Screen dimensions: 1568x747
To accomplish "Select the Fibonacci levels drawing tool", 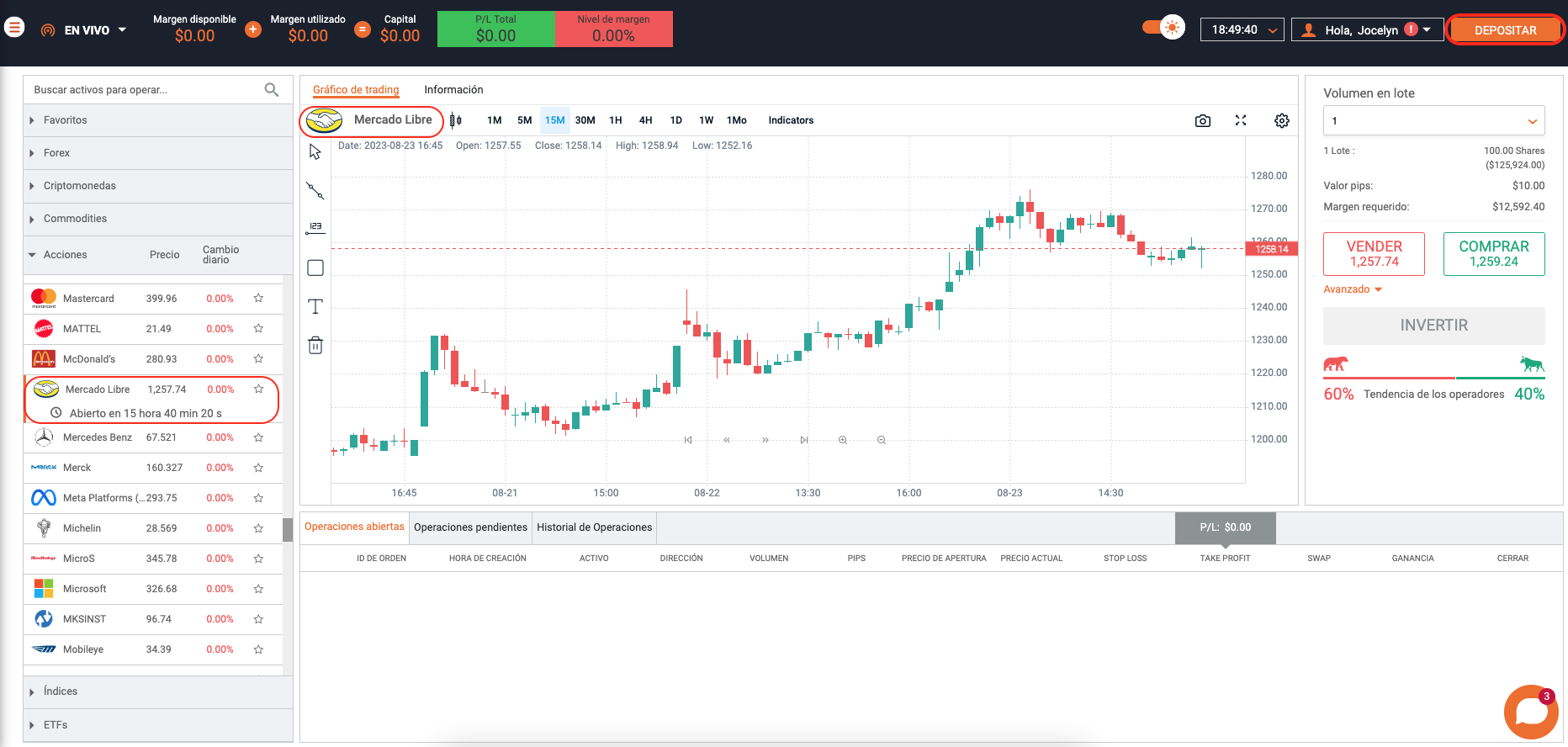I will tap(315, 227).
